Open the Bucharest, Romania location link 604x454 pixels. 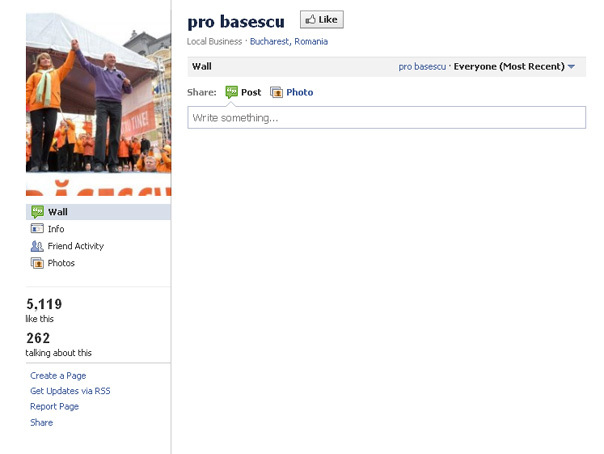(x=289, y=42)
